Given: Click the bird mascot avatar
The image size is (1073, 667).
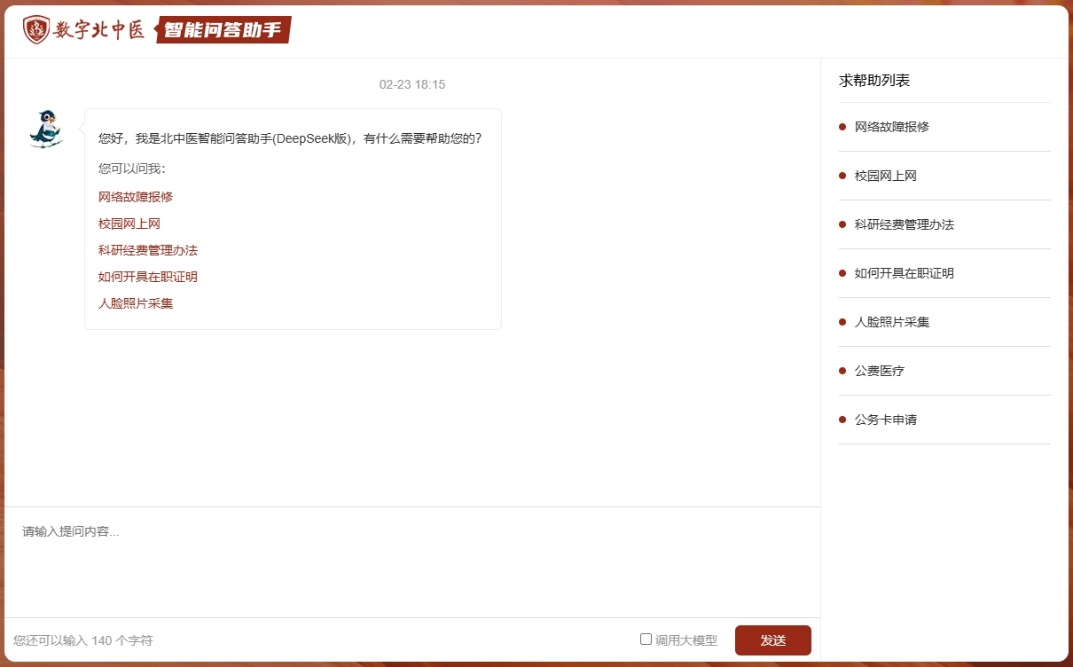Looking at the screenshot, I should (45, 129).
